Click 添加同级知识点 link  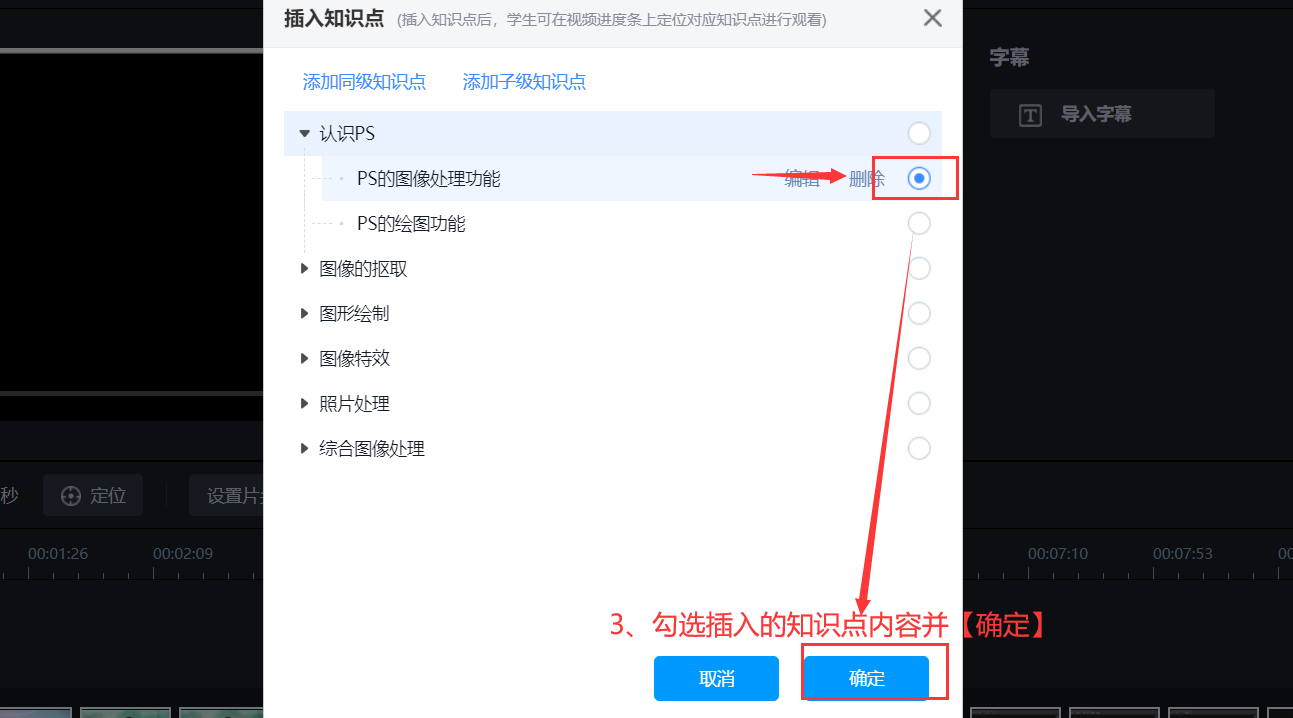(x=365, y=82)
